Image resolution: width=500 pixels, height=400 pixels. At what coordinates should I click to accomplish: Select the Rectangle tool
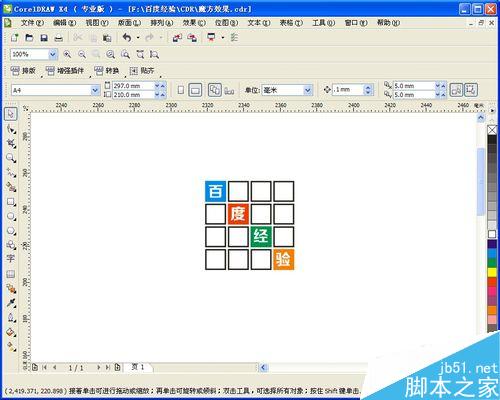pyautogui.click(x=11, y=202)
